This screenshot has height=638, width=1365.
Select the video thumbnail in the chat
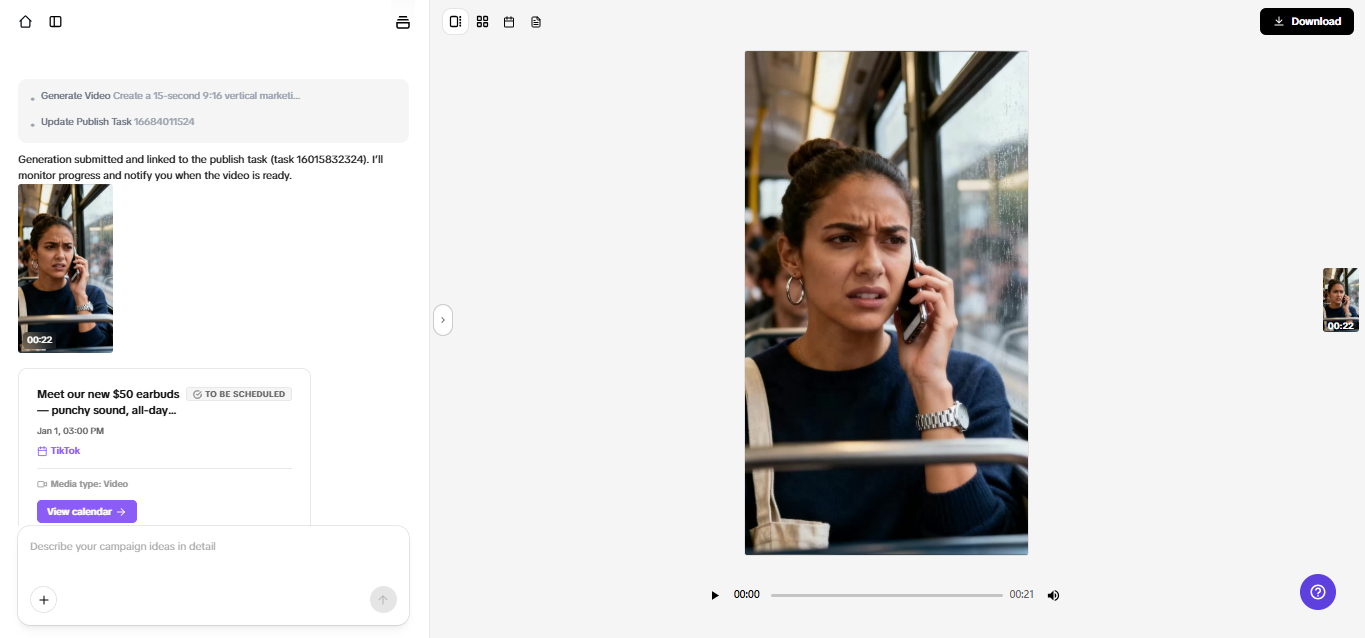[x=65, y=268]
